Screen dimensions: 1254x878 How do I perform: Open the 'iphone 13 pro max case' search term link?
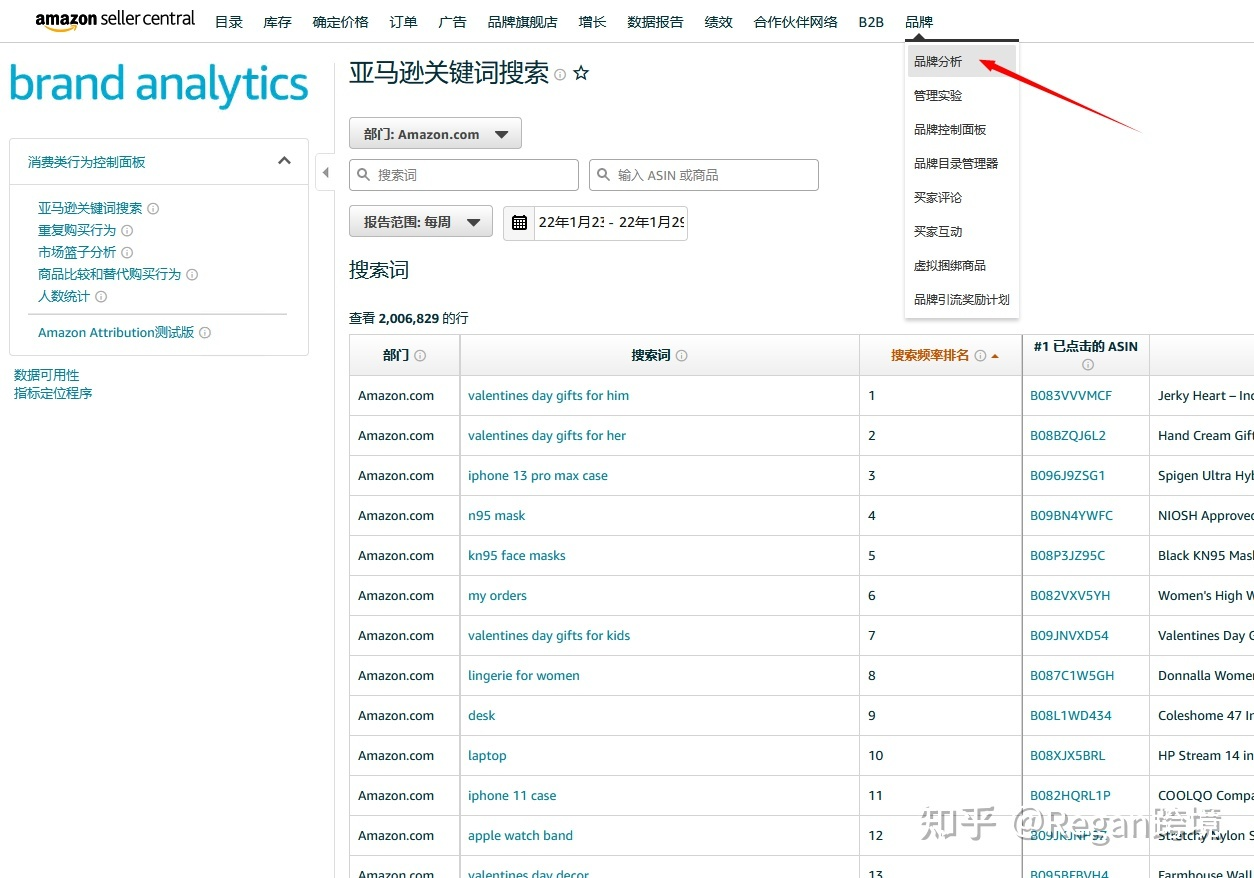pyautogui.click(x=537, y=476)
